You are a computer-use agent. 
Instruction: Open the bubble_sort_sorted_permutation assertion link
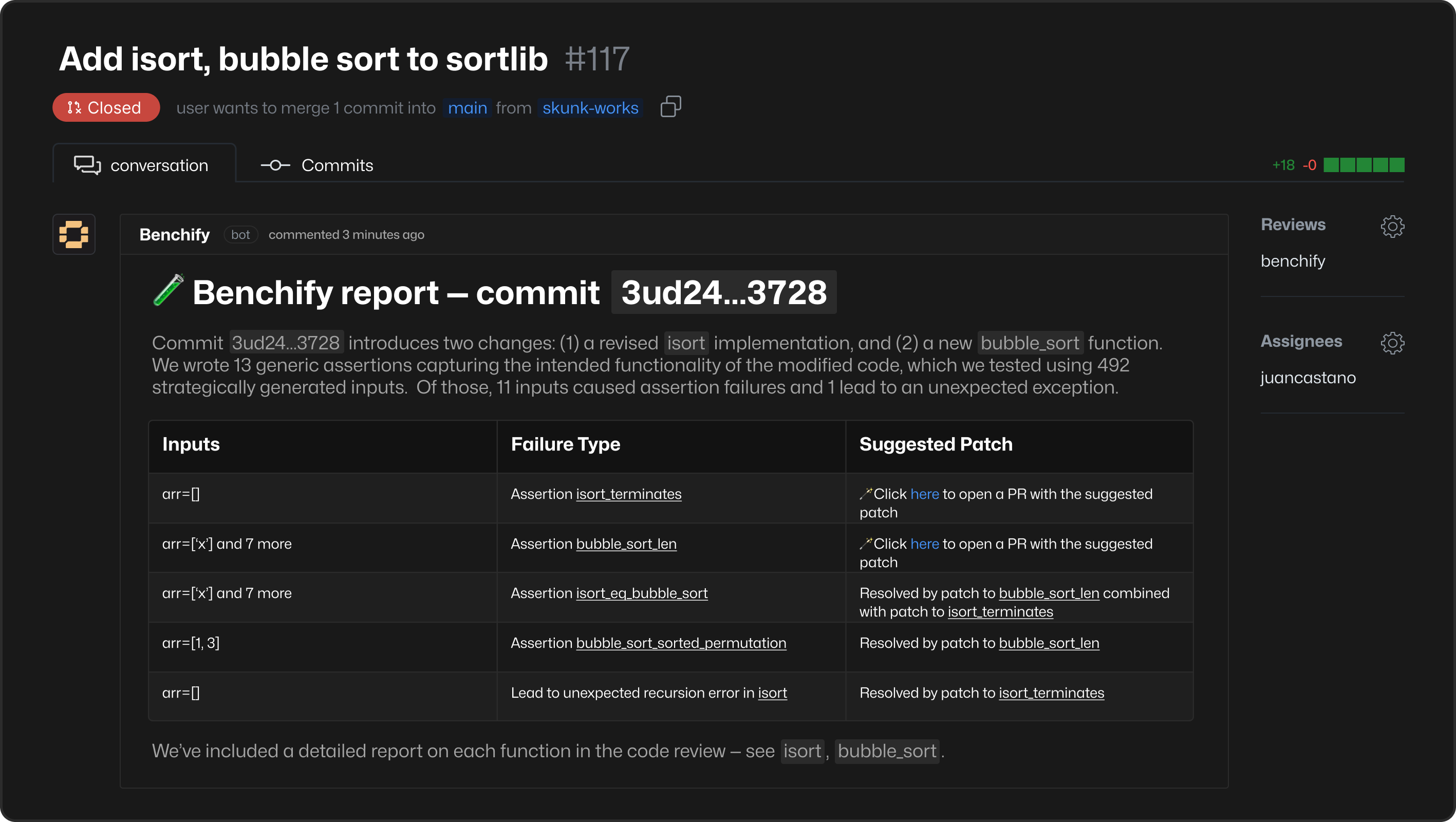(681, 643)
